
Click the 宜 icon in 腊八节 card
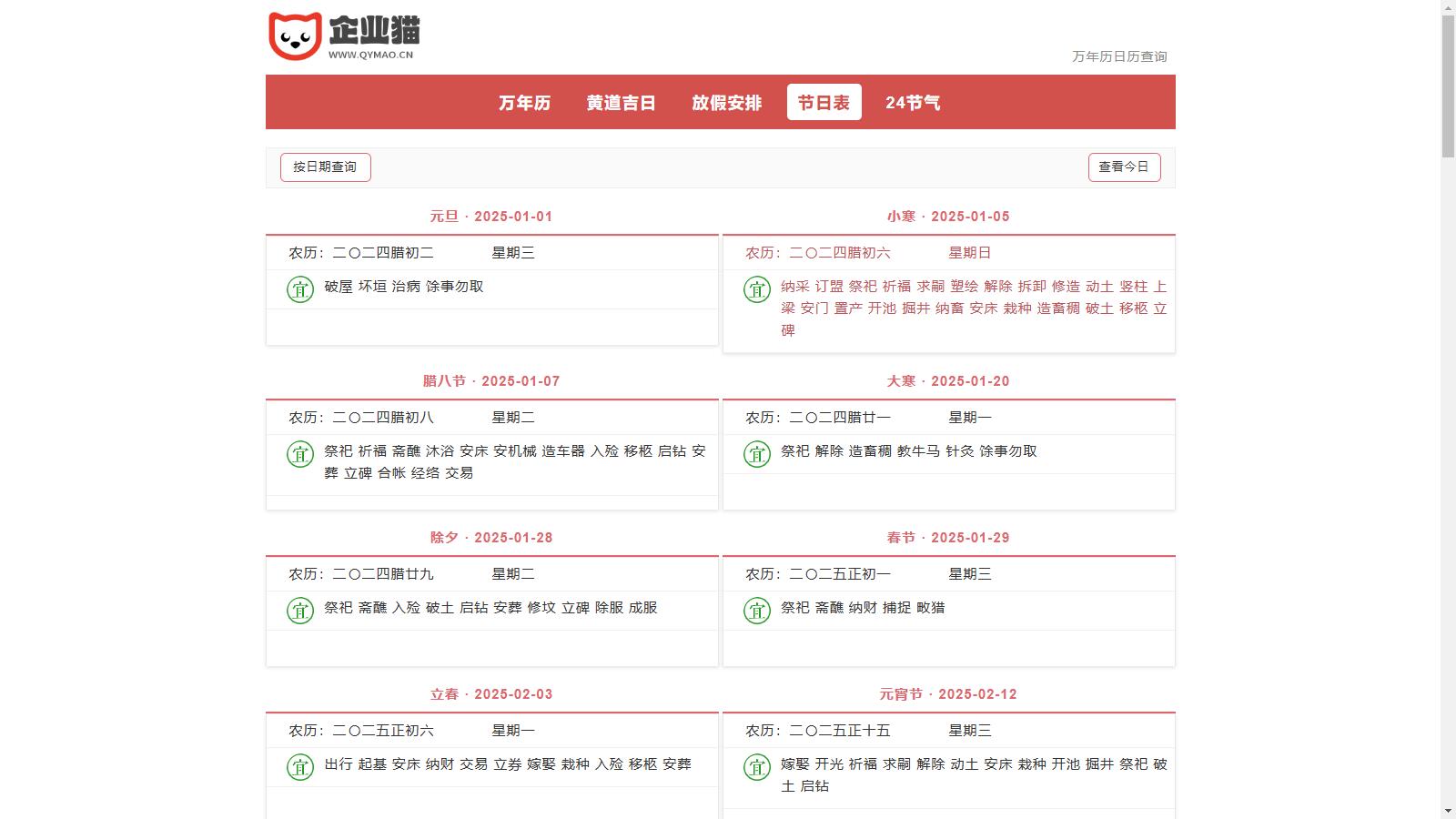(x=300, y=454)
